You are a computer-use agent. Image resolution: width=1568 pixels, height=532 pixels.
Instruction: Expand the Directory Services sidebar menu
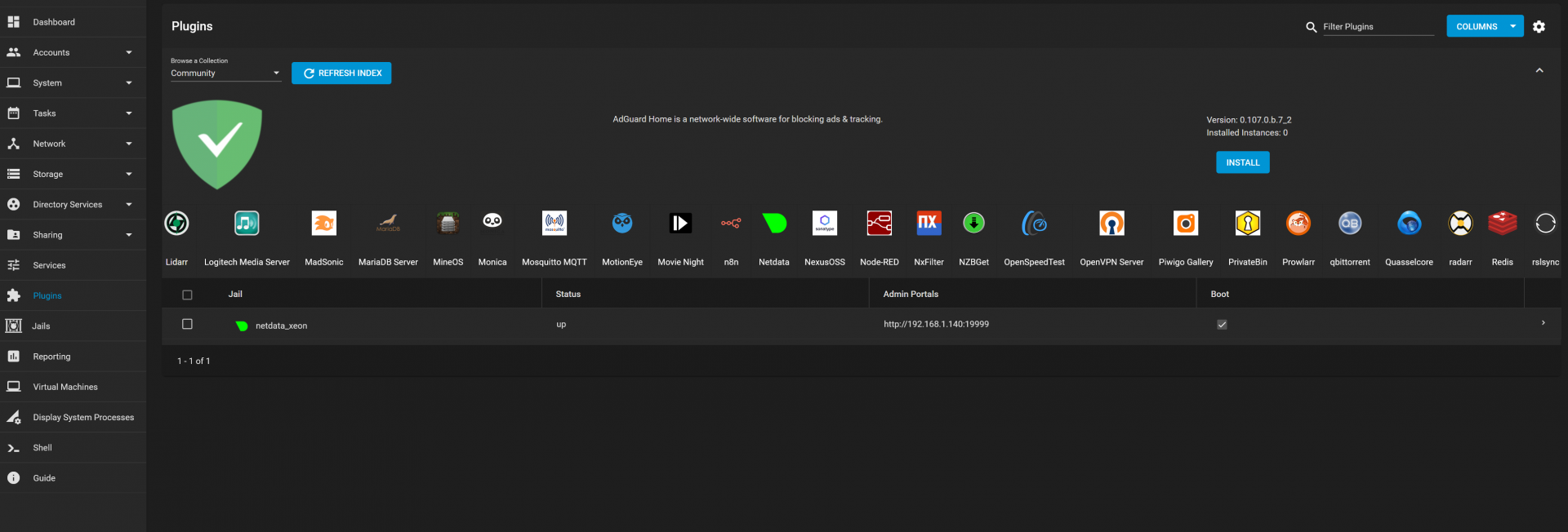(x=73, y=204)
